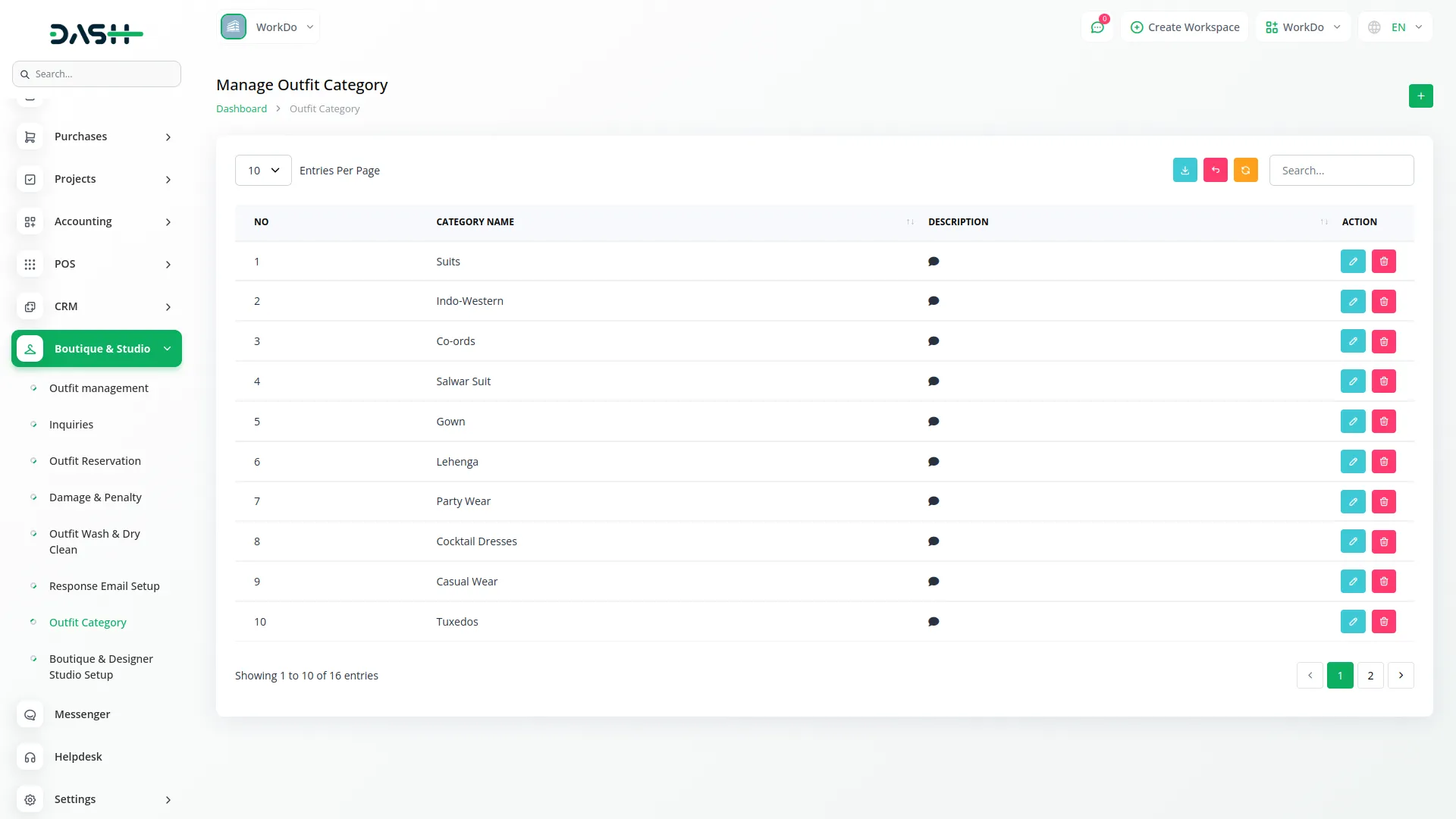View description bubble for Gown

tap(934, 422)
